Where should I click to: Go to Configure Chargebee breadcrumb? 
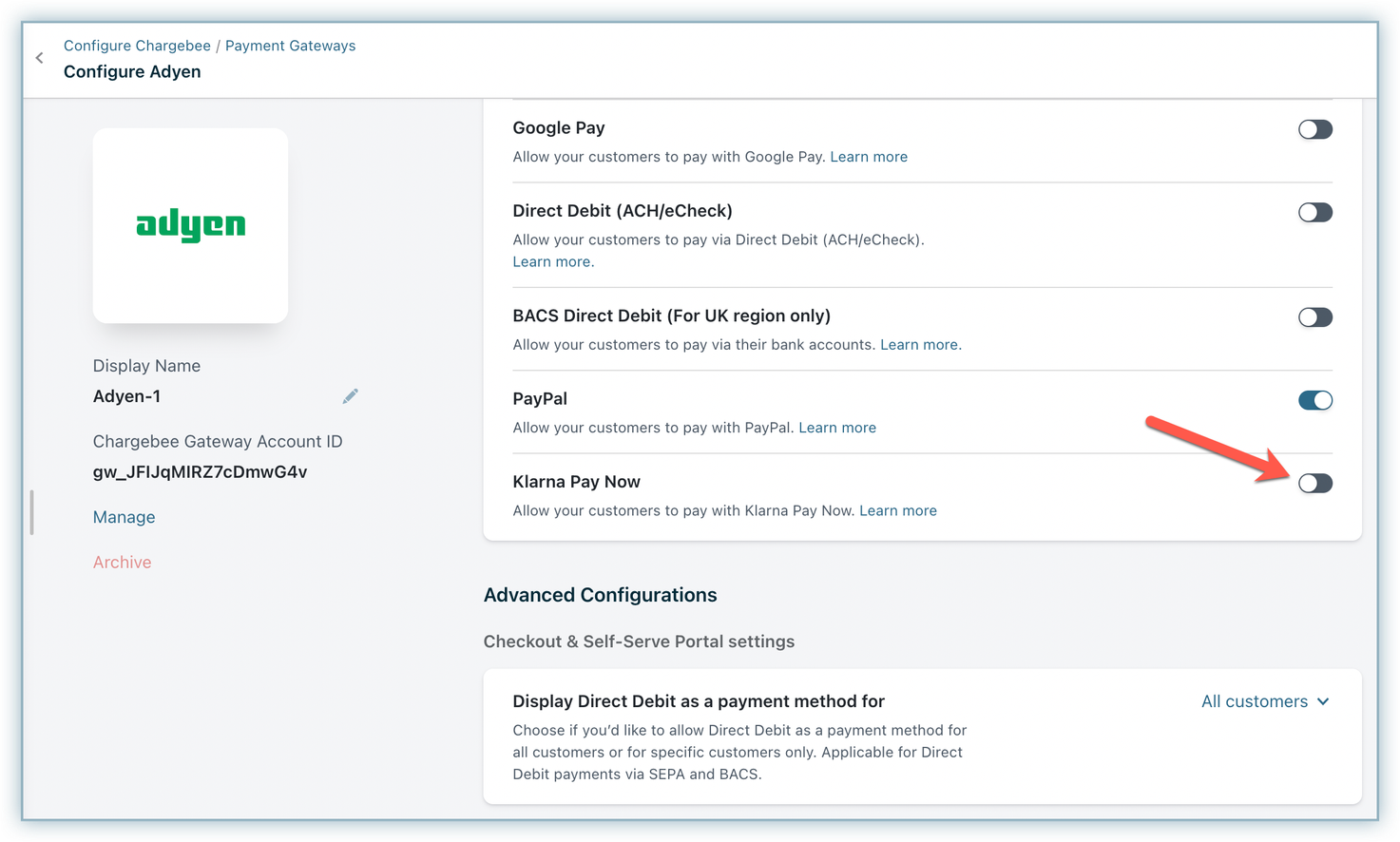click(x=137, y=46)
